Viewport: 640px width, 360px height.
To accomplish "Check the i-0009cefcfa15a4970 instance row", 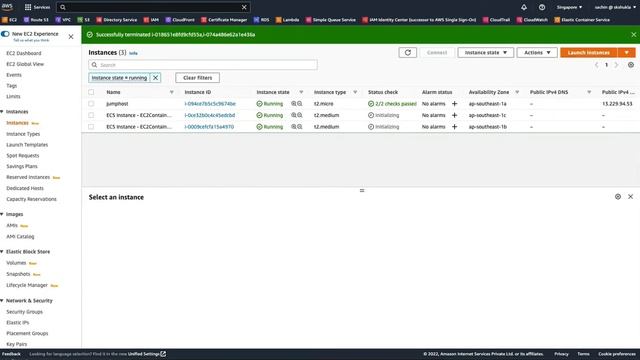I will click(91, 127).
